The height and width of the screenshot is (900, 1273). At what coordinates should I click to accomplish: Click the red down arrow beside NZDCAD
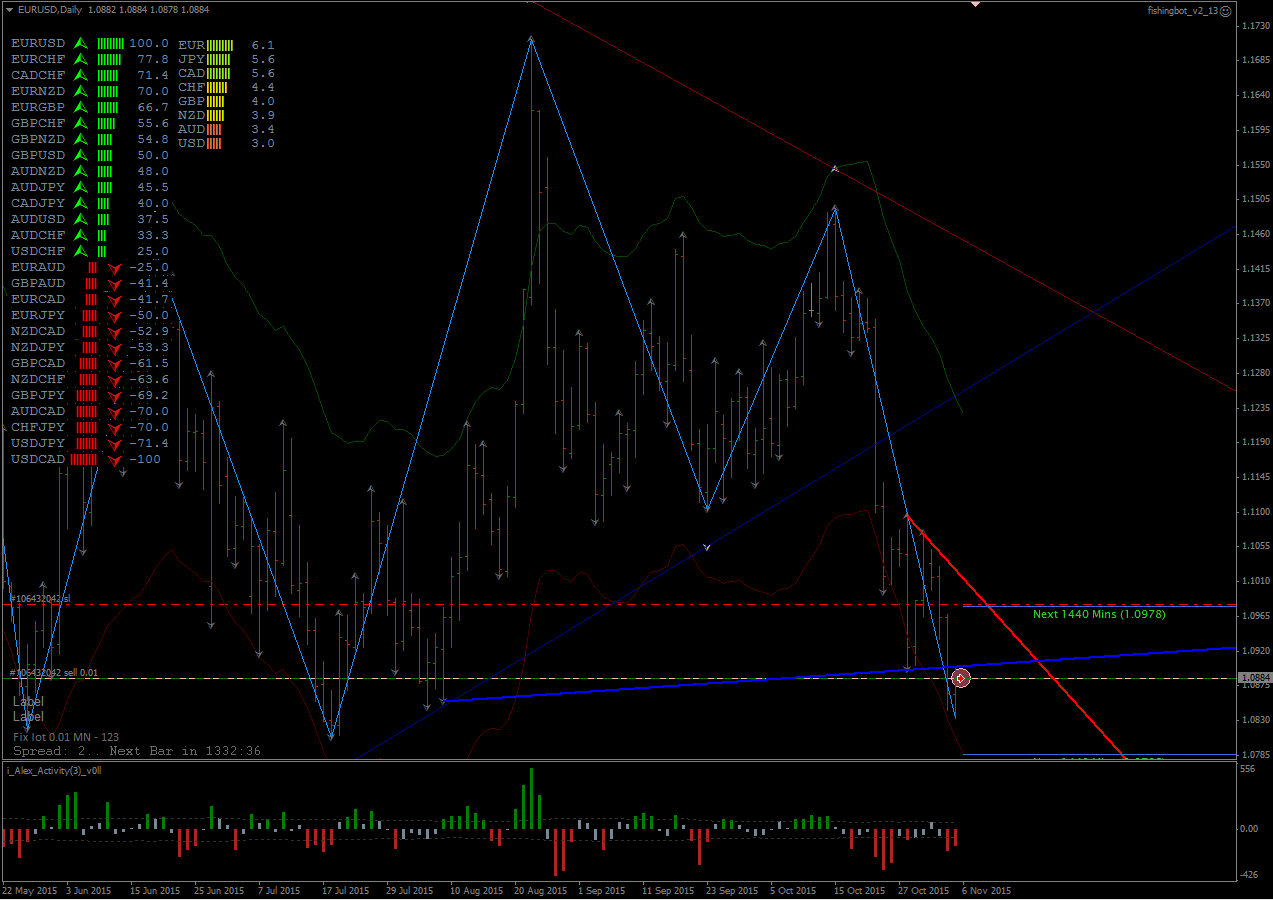point(114,333)
